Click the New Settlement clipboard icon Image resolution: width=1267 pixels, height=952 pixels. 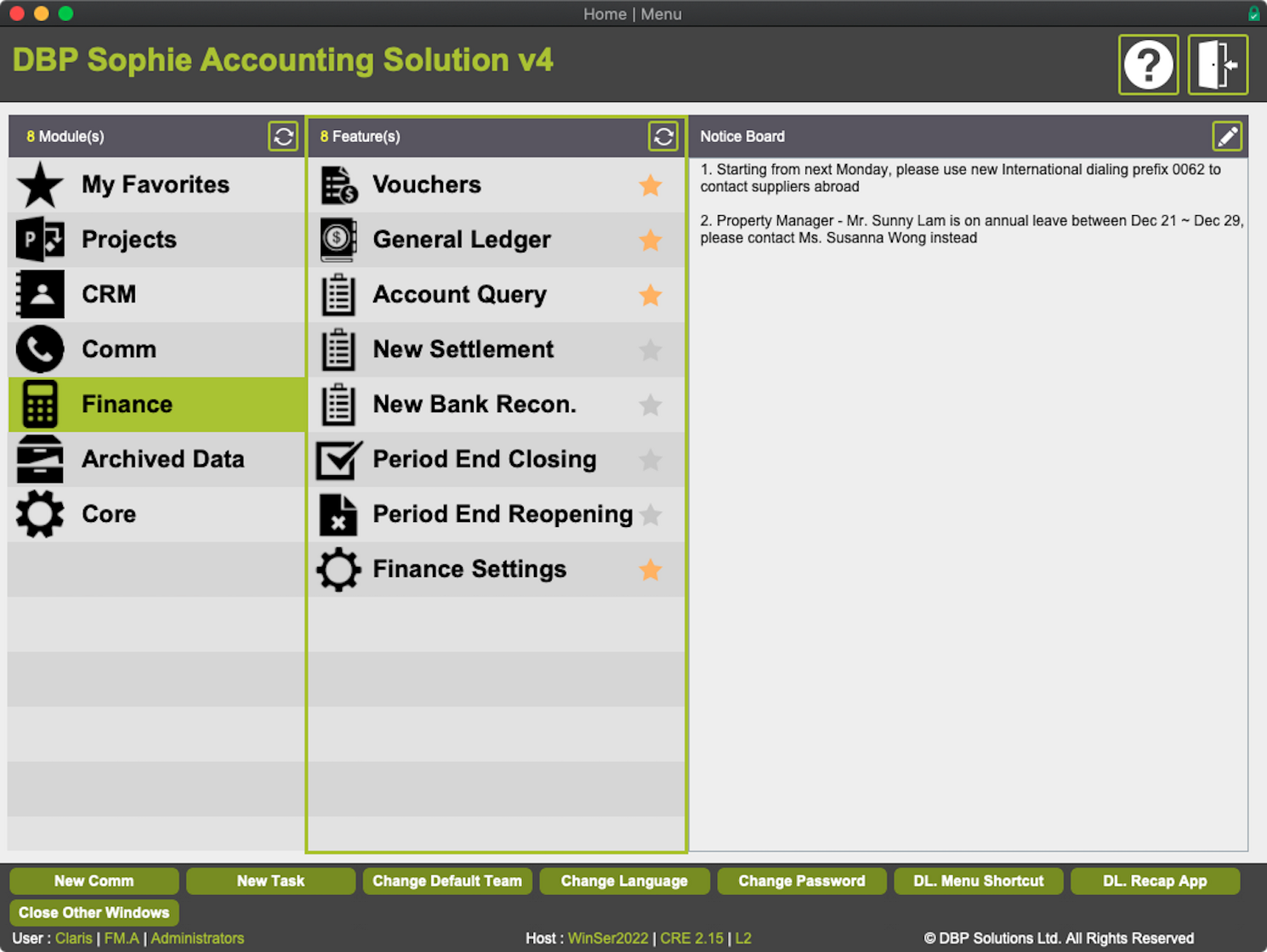tap(338, 349)
